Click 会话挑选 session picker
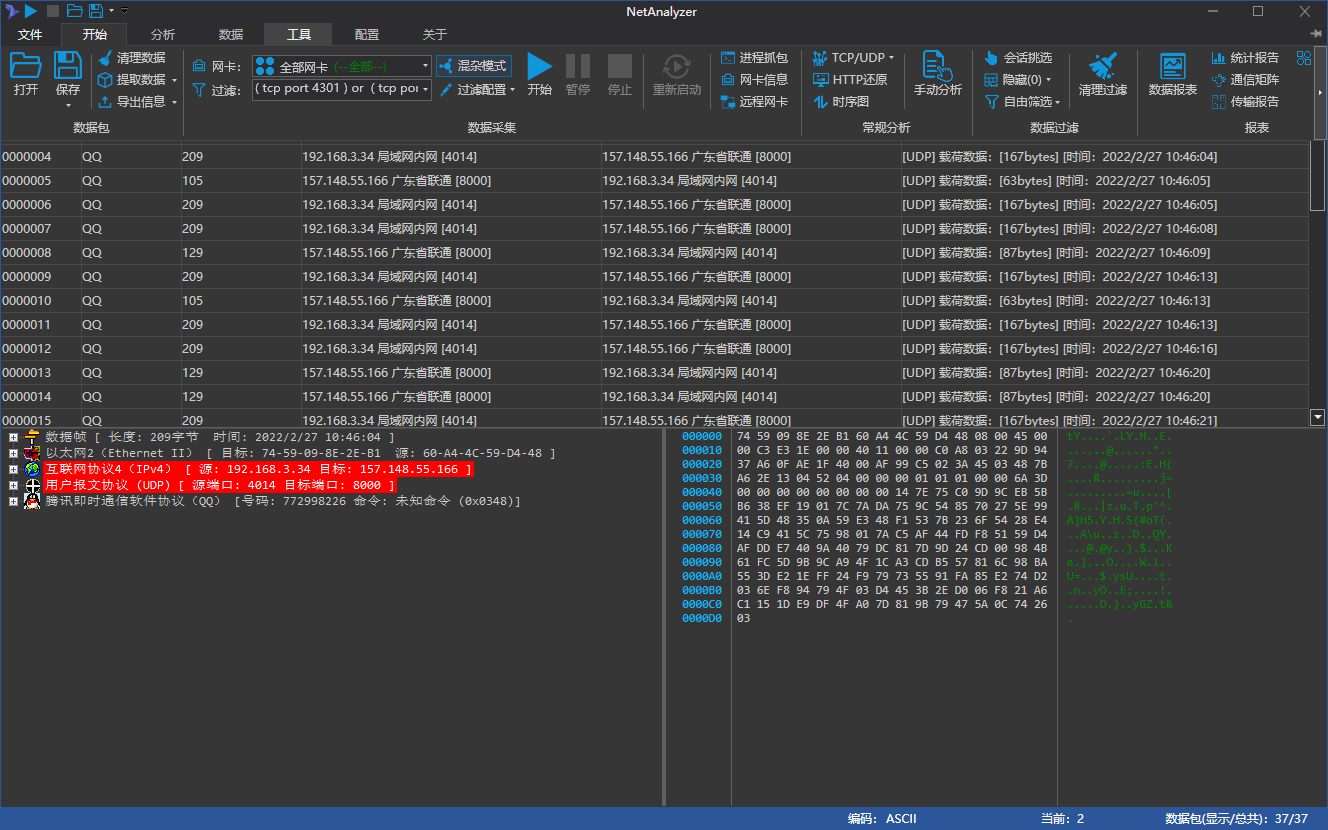This screenshot has height=830, width=1328. click(x=1018, y=58)
